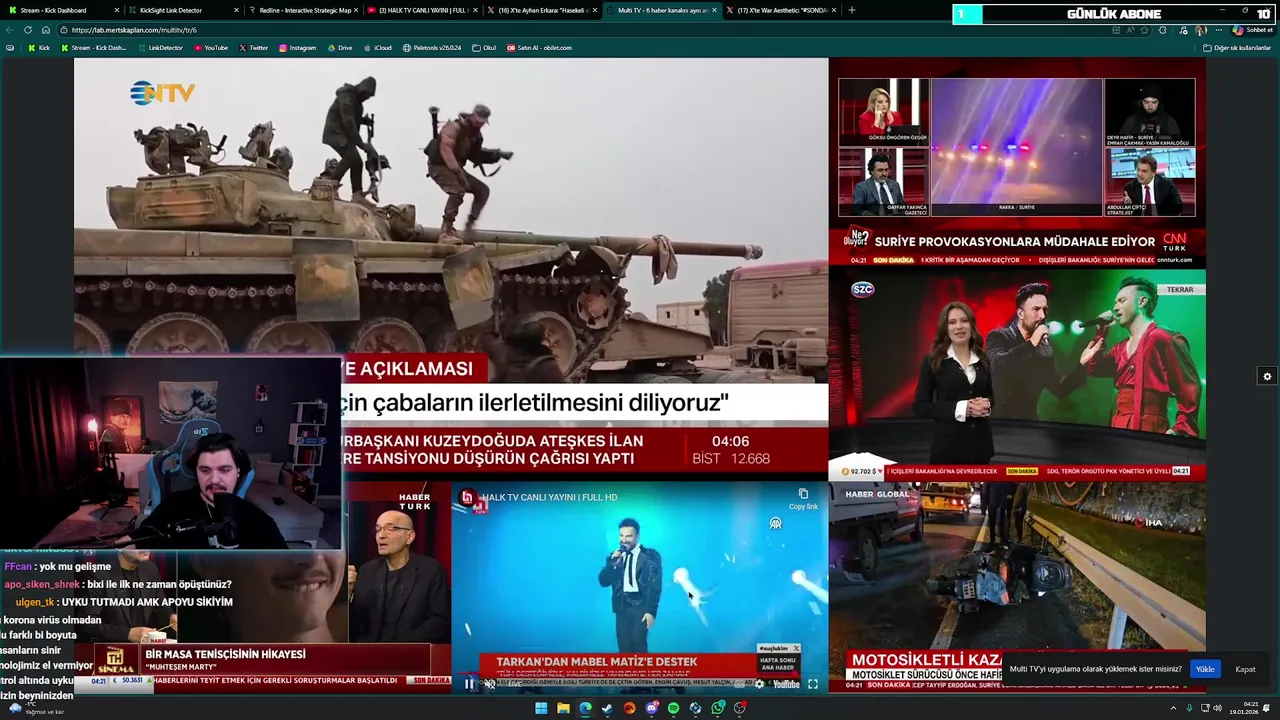The image size is (1280, 720).
Task: Open Instagram bookmark
Action: tap(297, 48)
